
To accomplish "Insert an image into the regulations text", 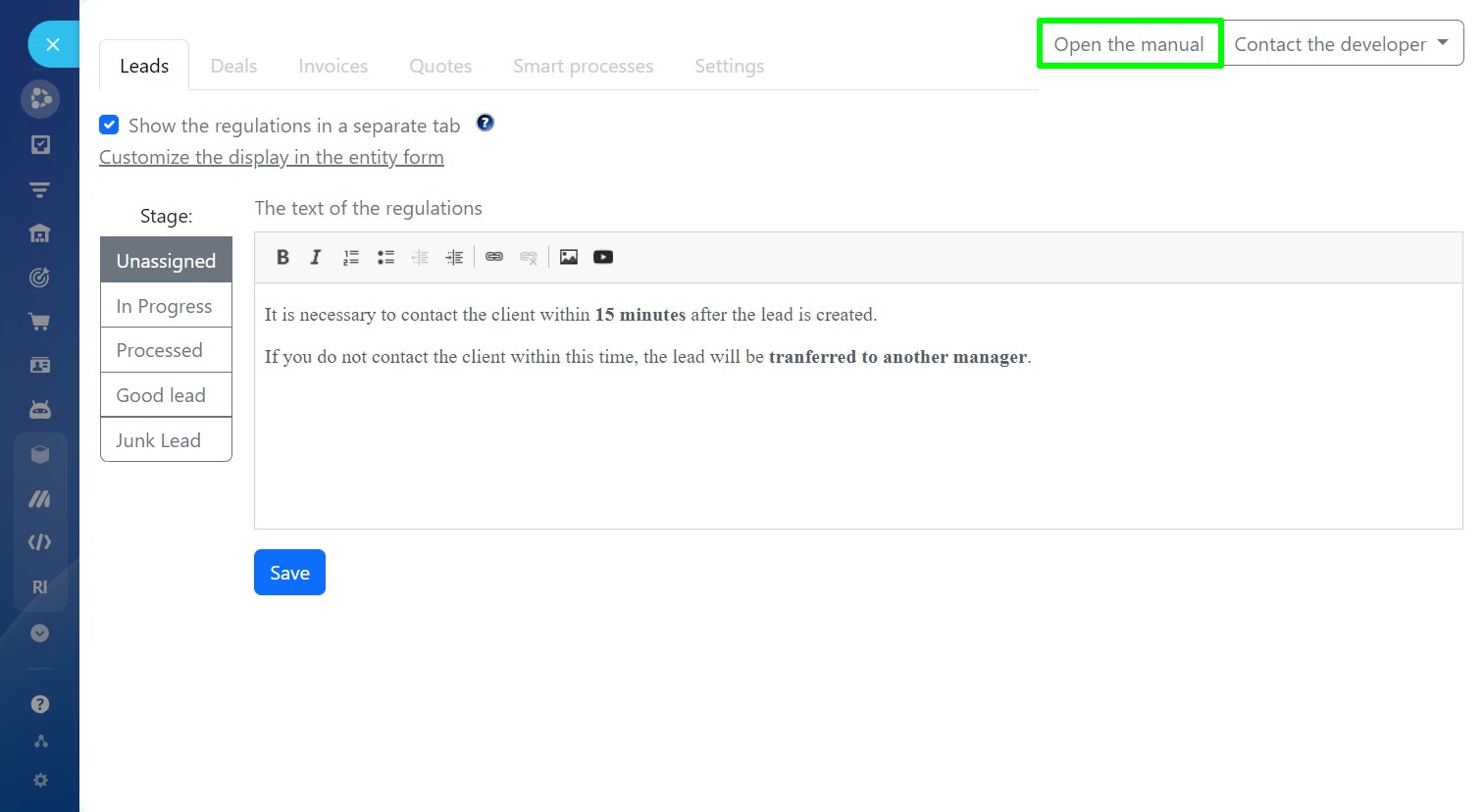I will 569,257.
